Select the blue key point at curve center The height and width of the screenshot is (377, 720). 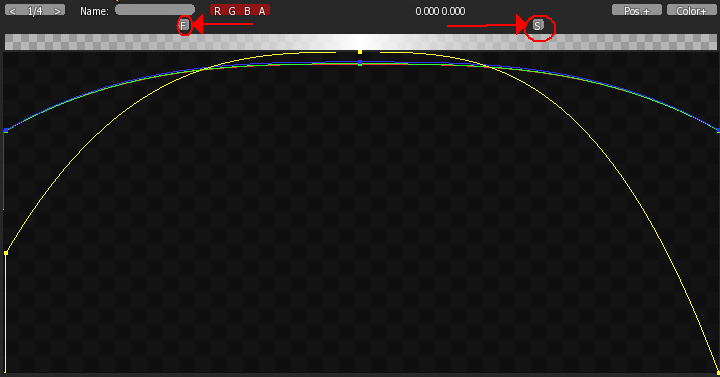360,62
